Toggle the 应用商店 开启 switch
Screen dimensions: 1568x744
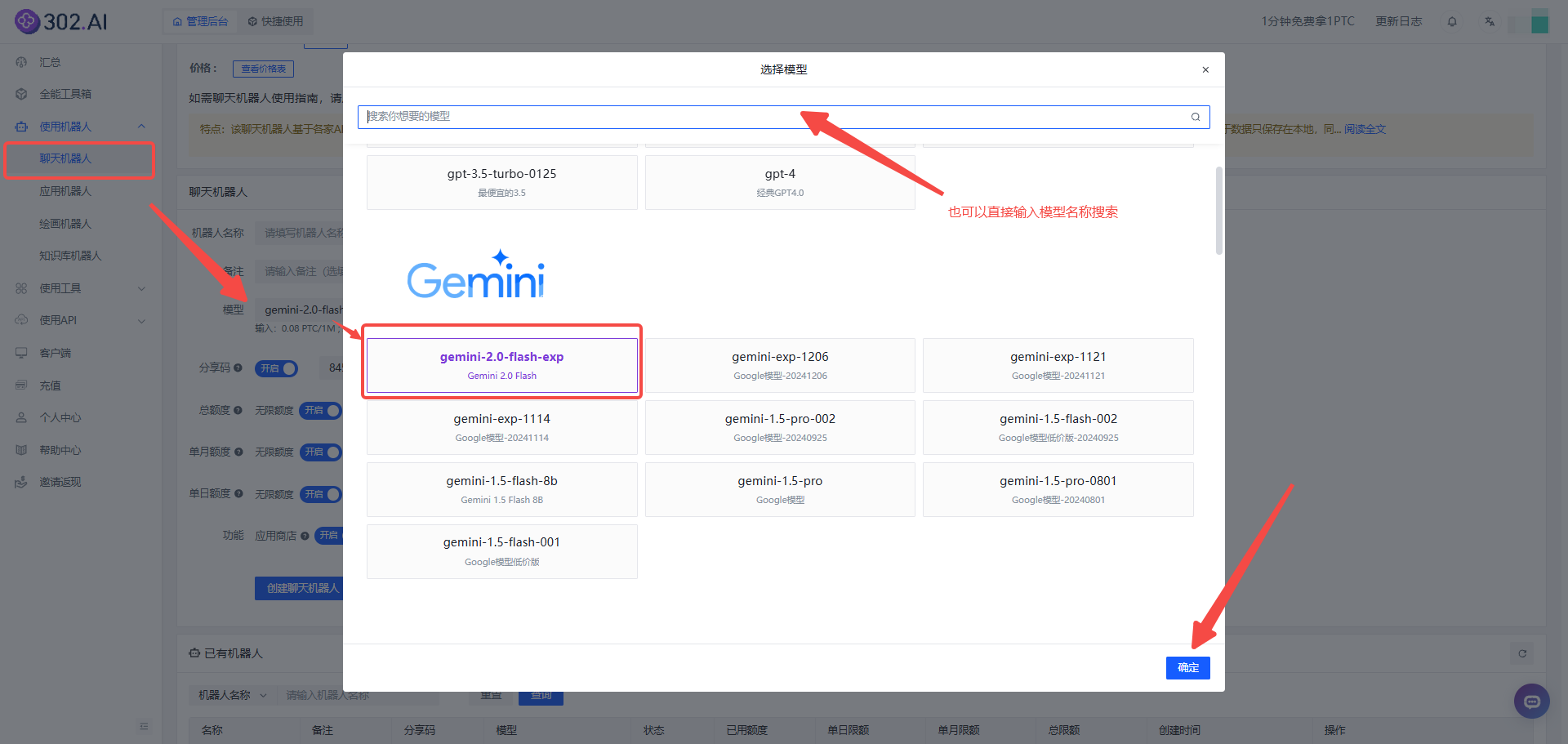pyautogui.click(x=328, y=536)
